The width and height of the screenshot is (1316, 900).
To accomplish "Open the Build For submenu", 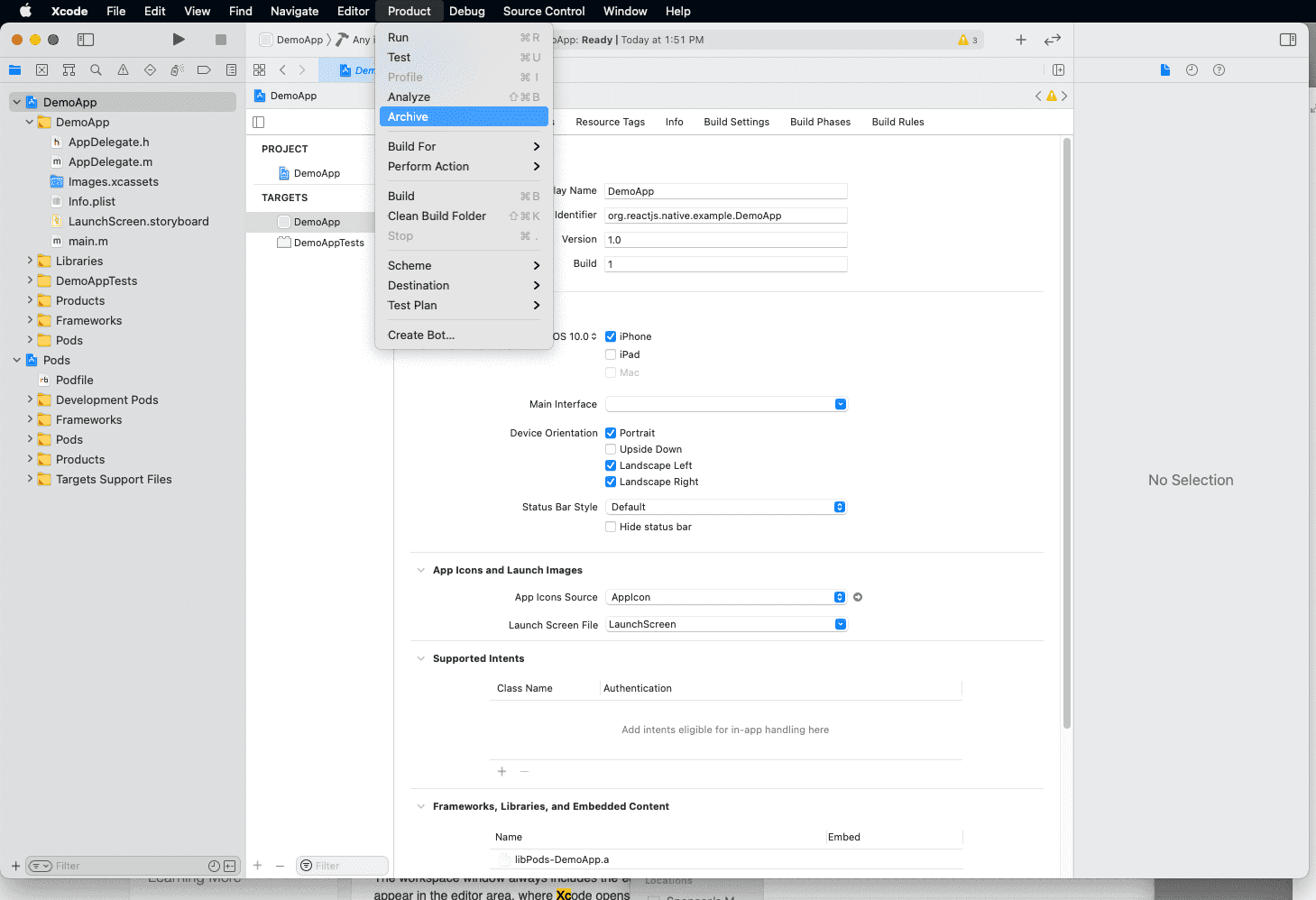I will [x=464, y=146].
